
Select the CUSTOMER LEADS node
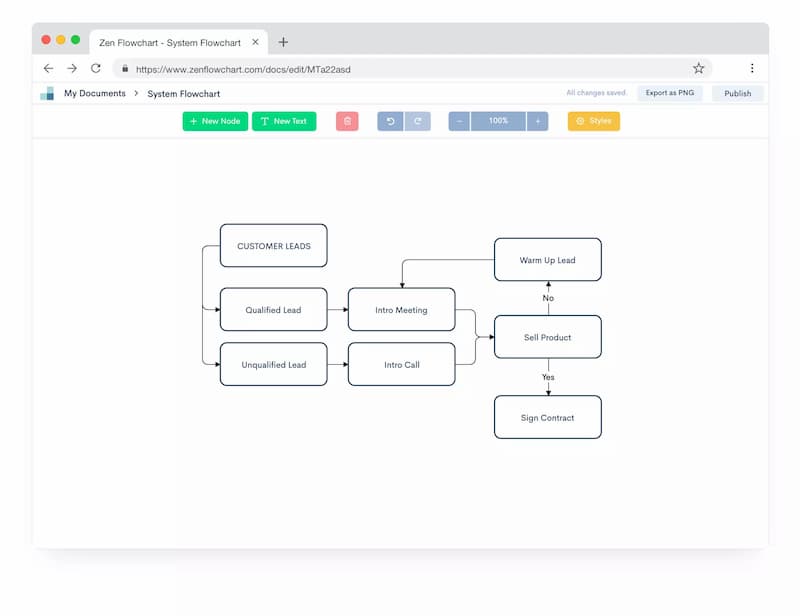click(273, 245)
